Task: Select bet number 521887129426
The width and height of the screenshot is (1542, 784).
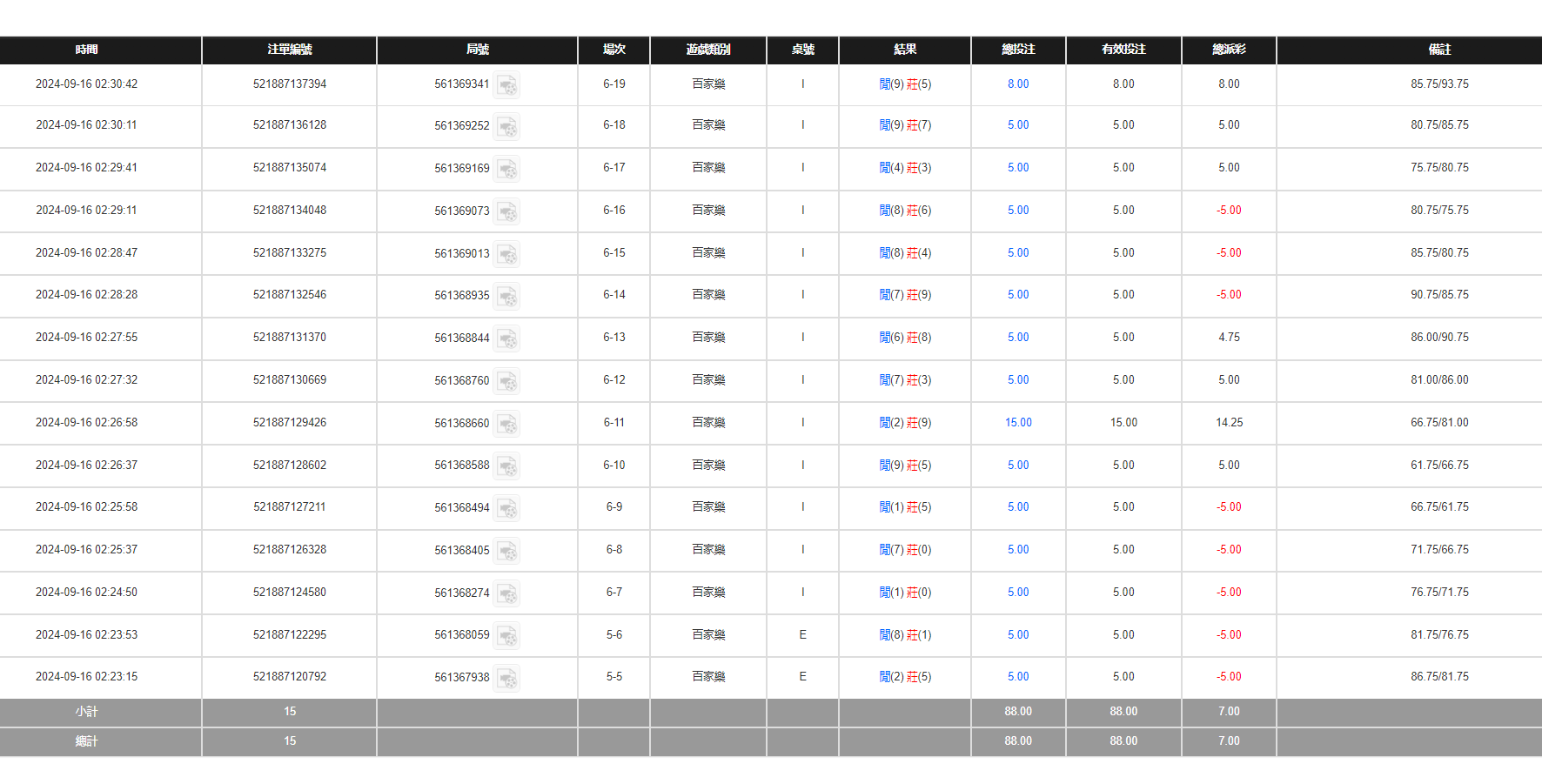Action: tap(290, 423)
